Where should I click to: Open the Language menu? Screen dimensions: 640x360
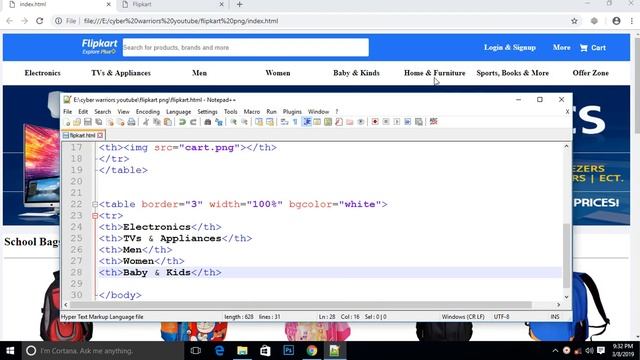point(178,111)
